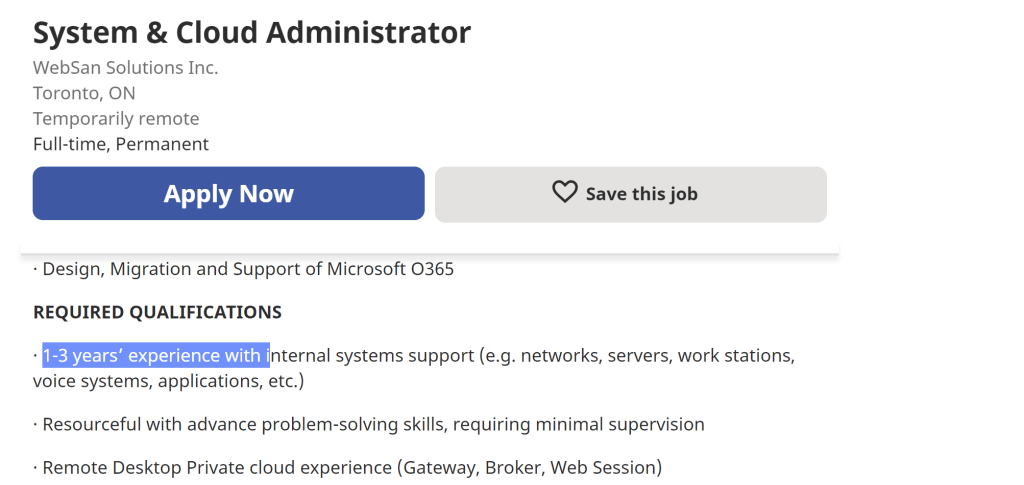Click the voice systems, applications line
1024x485 pixels.
[167, 381]
